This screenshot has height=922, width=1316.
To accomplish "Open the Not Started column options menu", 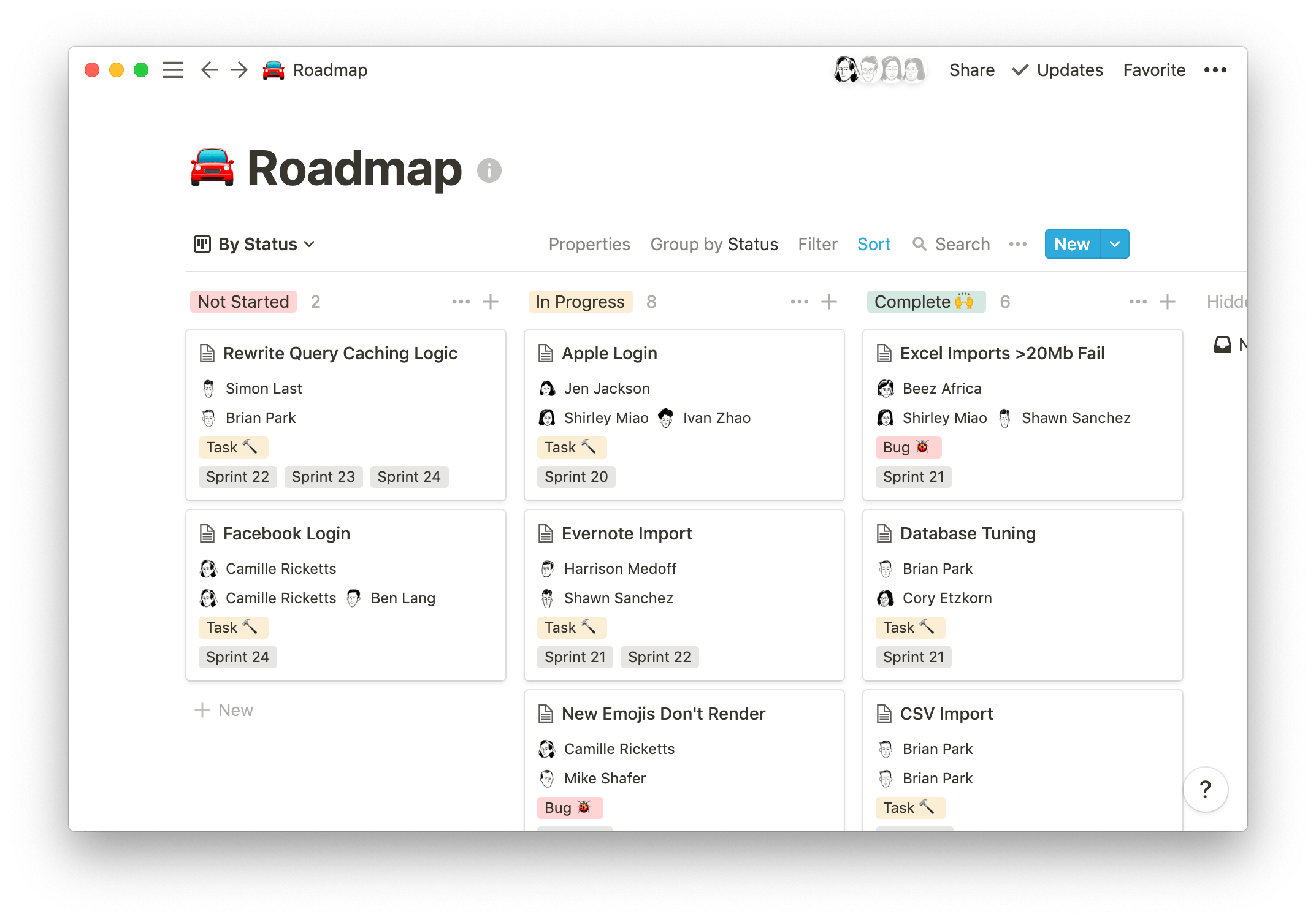I will (461, 301).
